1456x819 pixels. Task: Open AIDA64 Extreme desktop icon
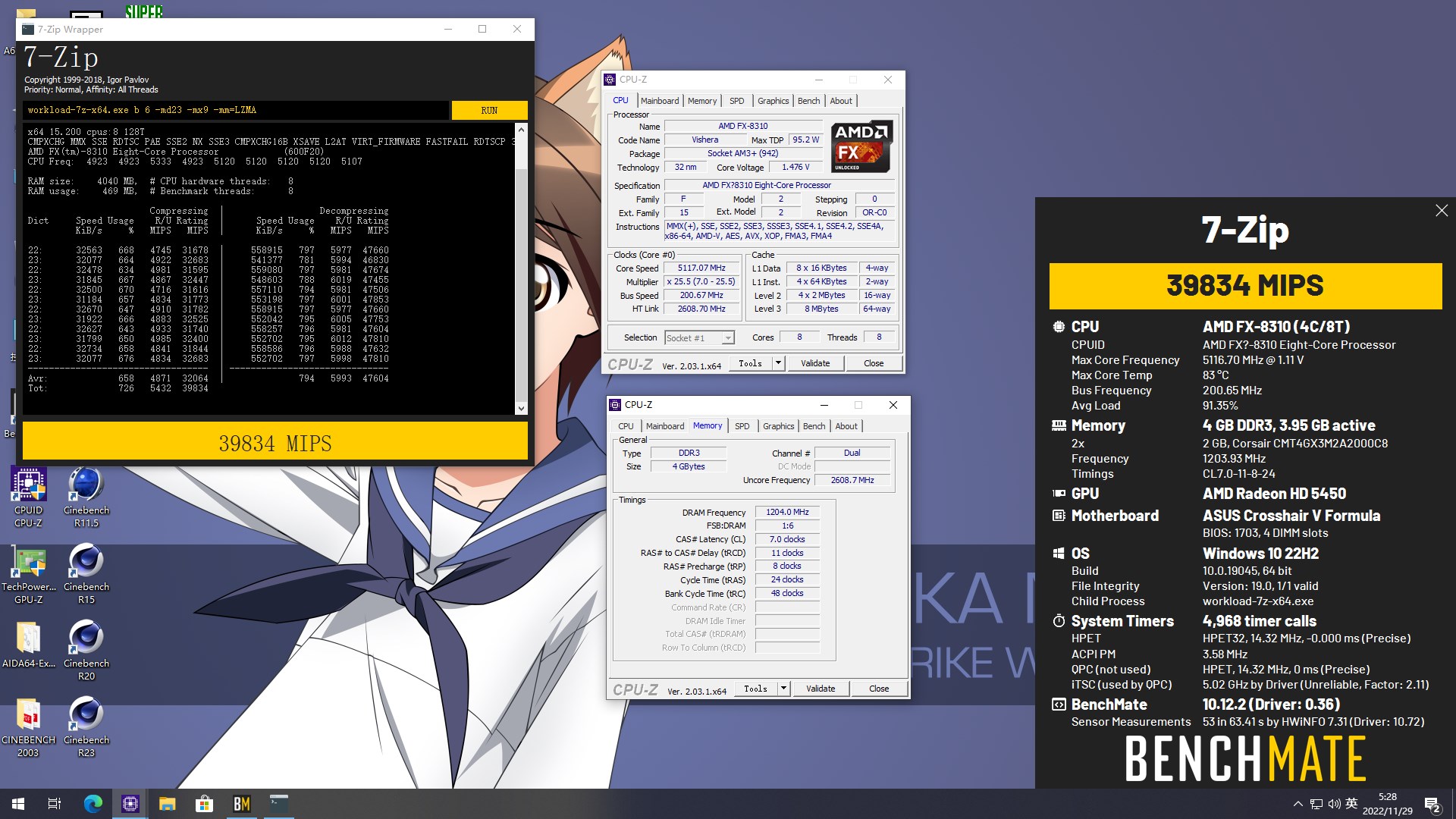tap(28, 645)
